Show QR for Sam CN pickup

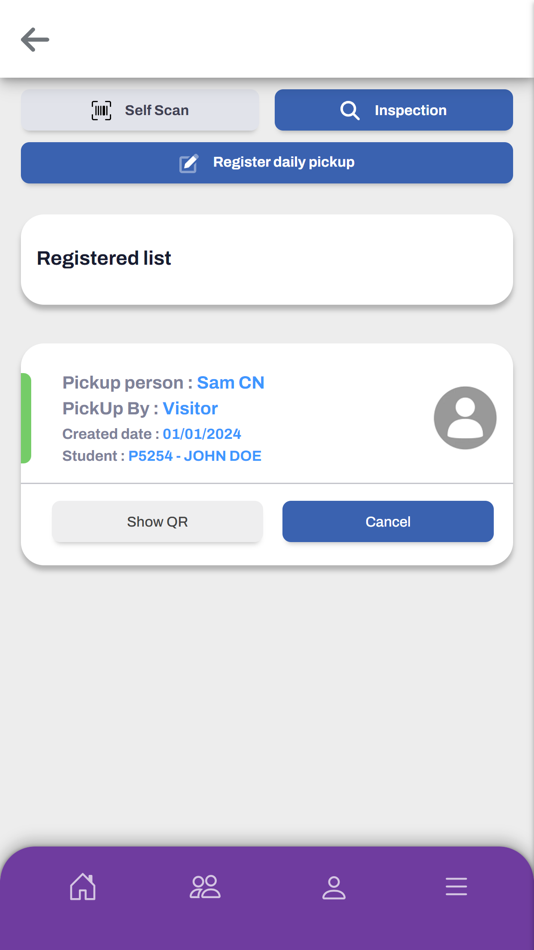pyautogui.click(x=158, y=522)
